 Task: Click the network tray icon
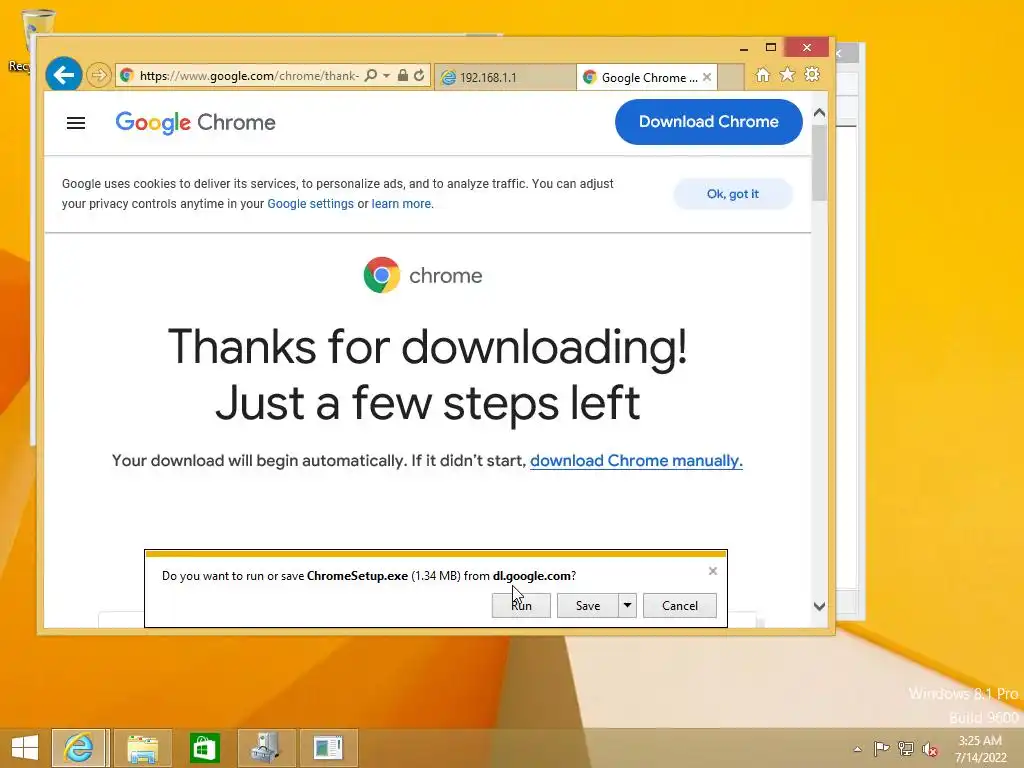pos(906,748)
